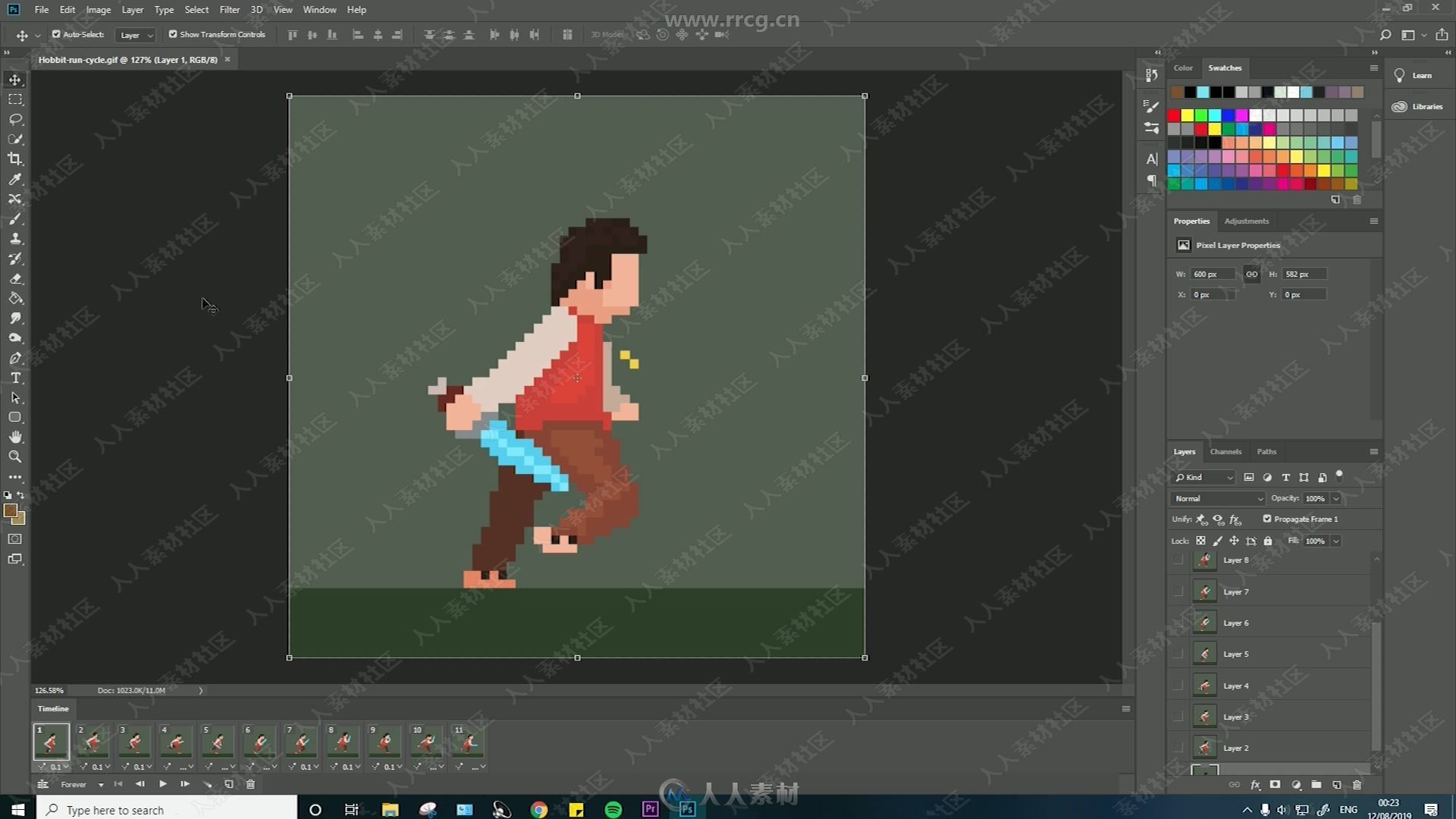The width and height of the screenshot is (1456, 819).
Task: Add a layer style with fx icon
Action: (x=1255, y=785)
